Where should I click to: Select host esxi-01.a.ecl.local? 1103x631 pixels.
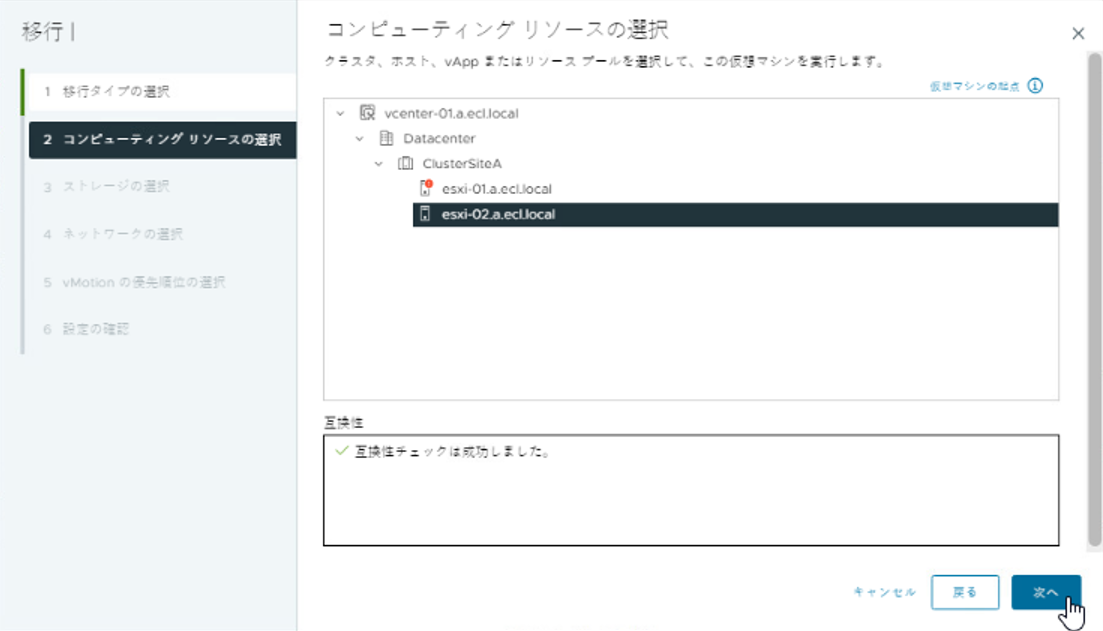496,189
